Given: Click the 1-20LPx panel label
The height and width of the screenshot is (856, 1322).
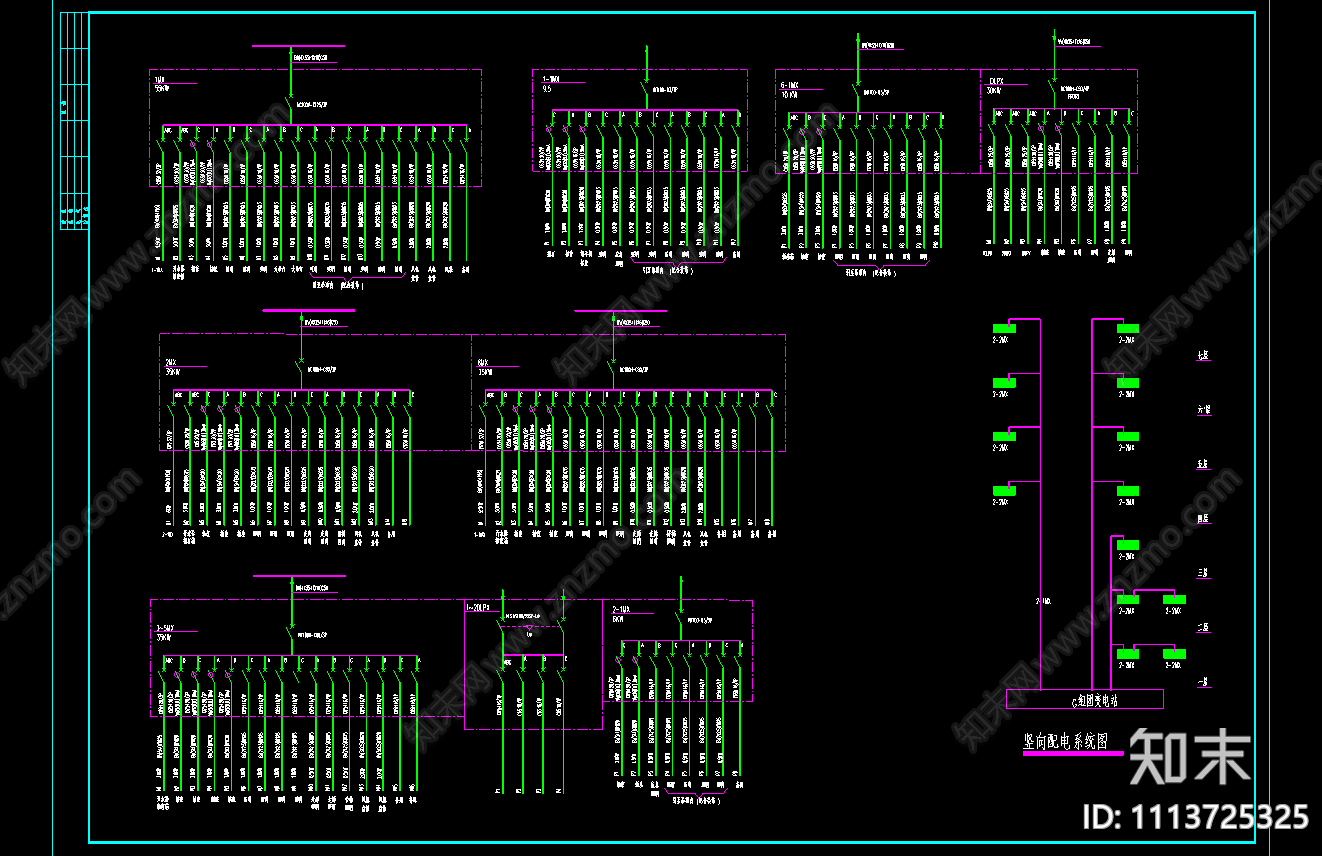Looking at the screenshot, I should pyautogui.click(x=477, y=608).
